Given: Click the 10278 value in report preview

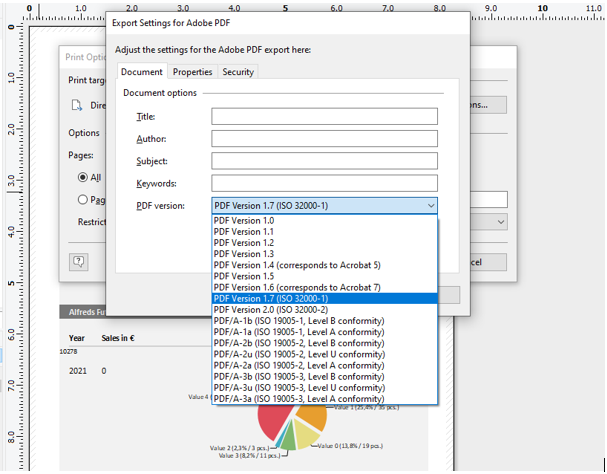Looking at the screenshot, I should [68, 352].
